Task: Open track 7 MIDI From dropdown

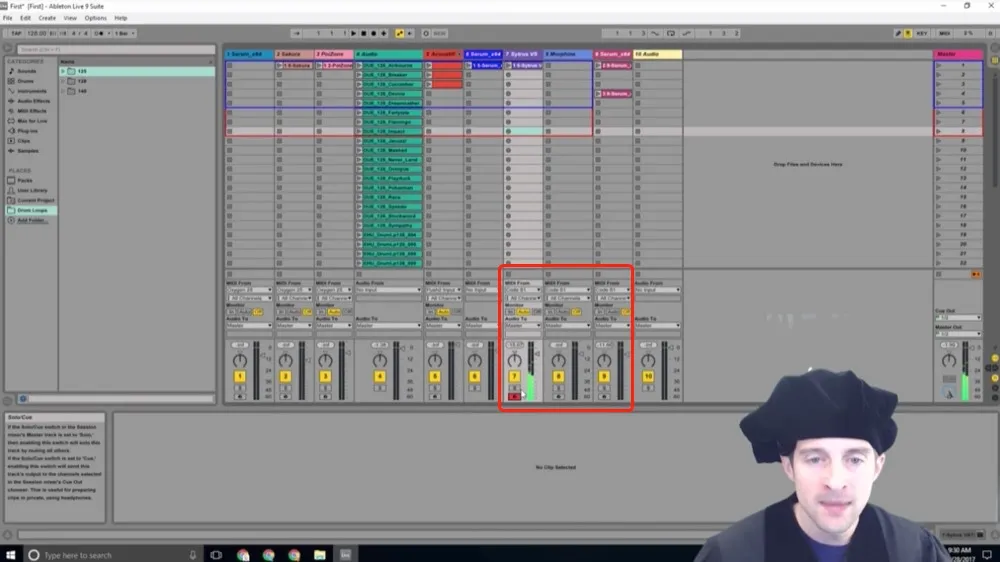Action: point(523,290)
